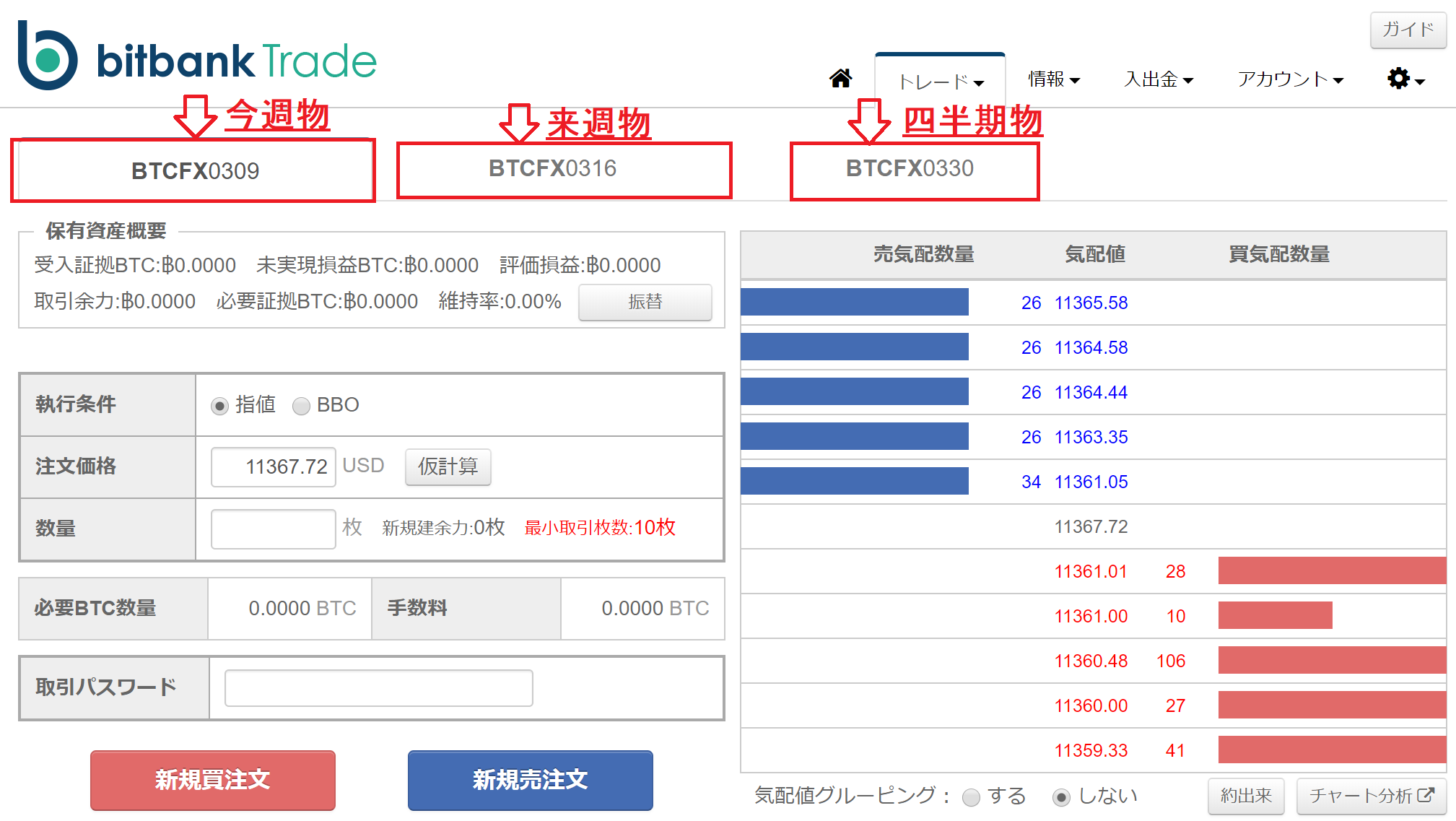Select ask price 11361.05
The width and height of the screenshot is (1456, 821).
click(1091, 482)
